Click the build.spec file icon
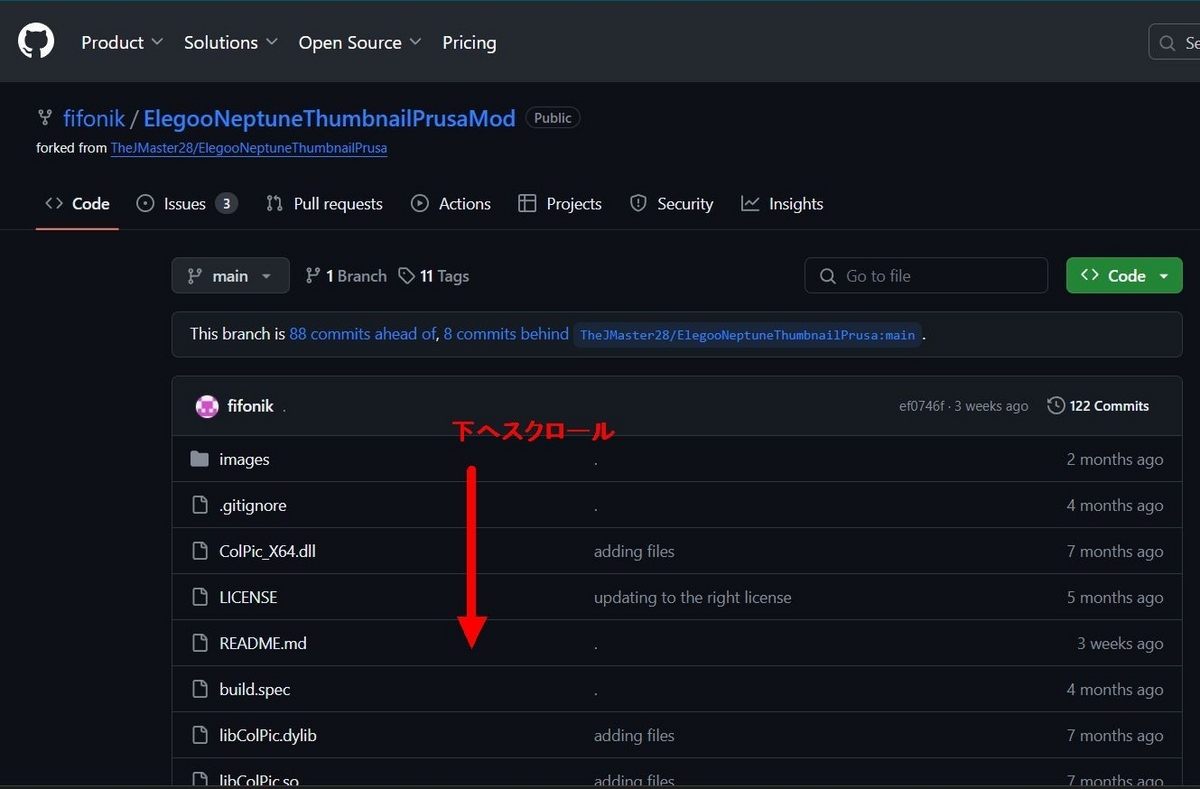This screenshot has width=1200, height=789. pos(200,689)
